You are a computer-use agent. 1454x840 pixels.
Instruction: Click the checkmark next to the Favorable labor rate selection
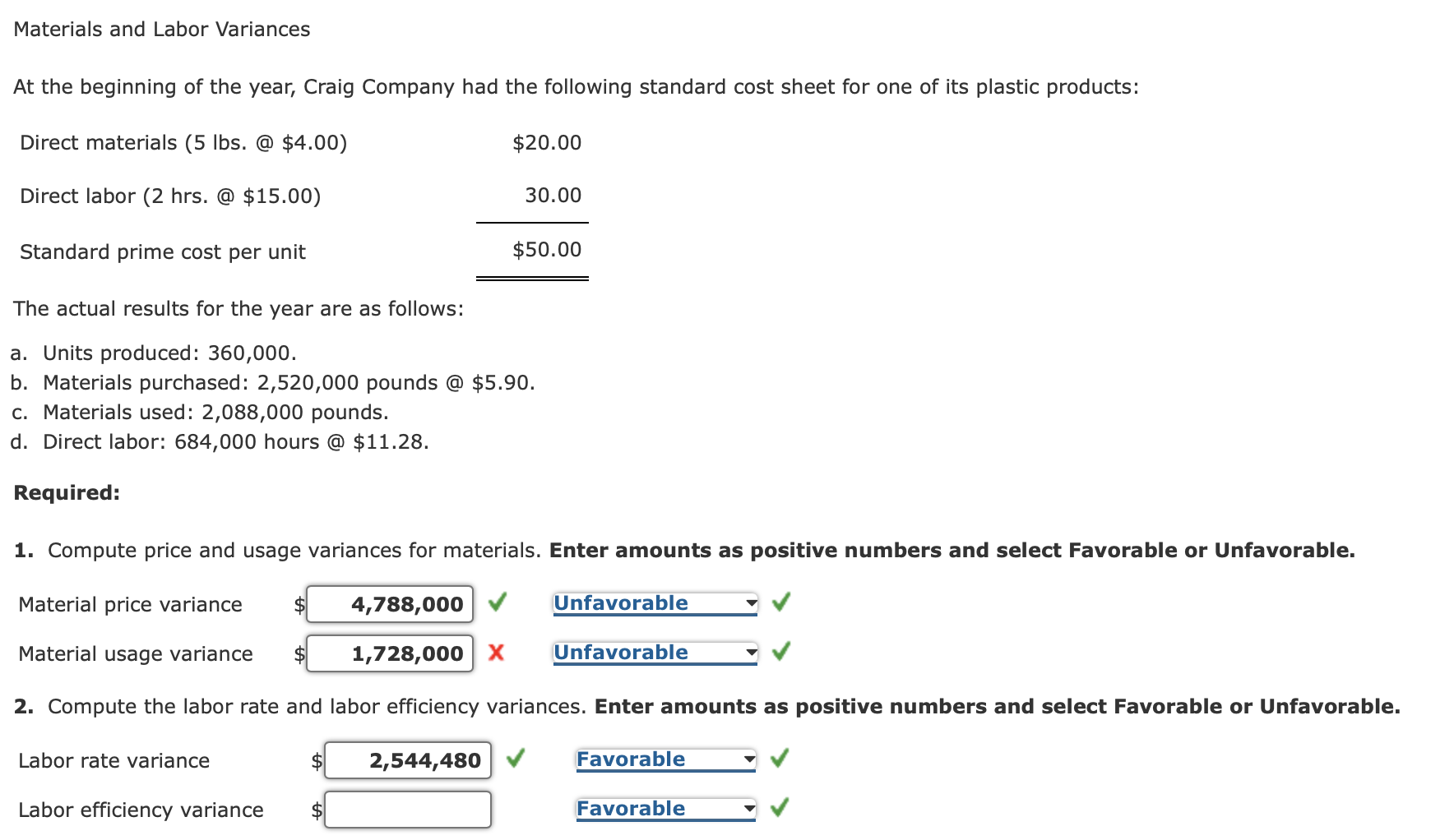coord(781,759)
